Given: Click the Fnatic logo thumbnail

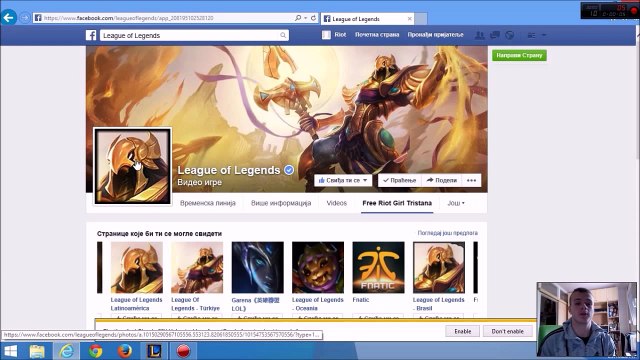Looking at the screenshot, I should coord(378,267).
